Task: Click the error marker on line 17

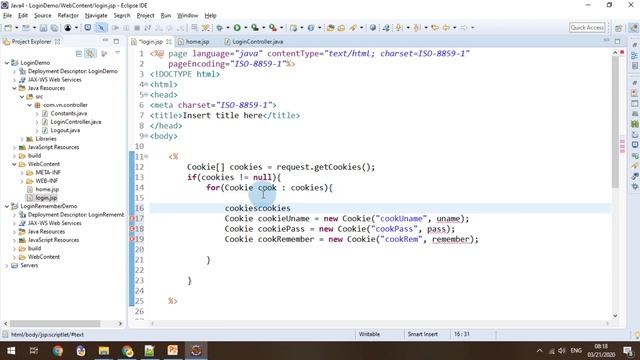Action: [132, 218]
